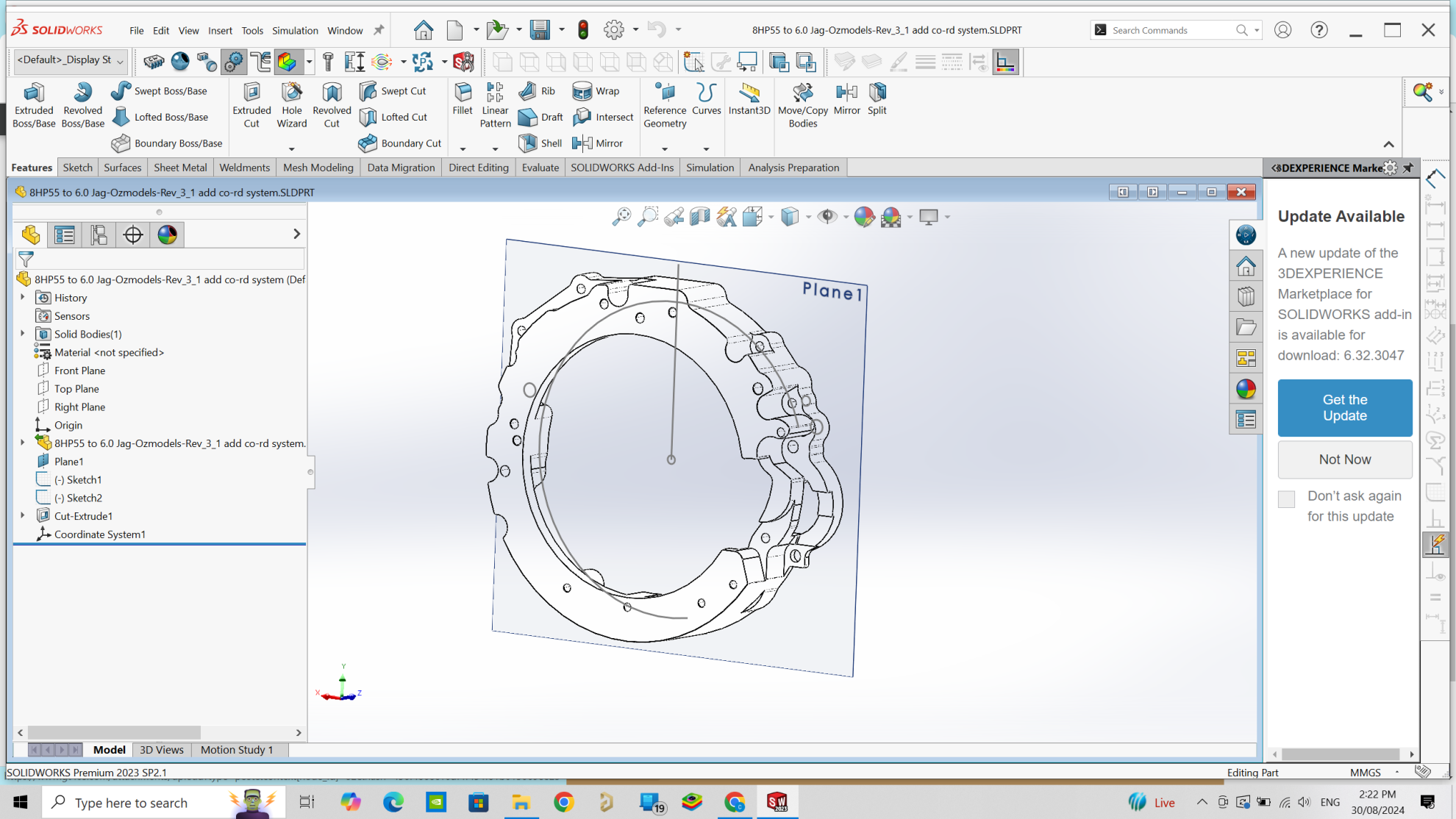The height and width of the screenshot is (819, 1456).
Task: Click the Split tool
Action: [x=877, y=99]
